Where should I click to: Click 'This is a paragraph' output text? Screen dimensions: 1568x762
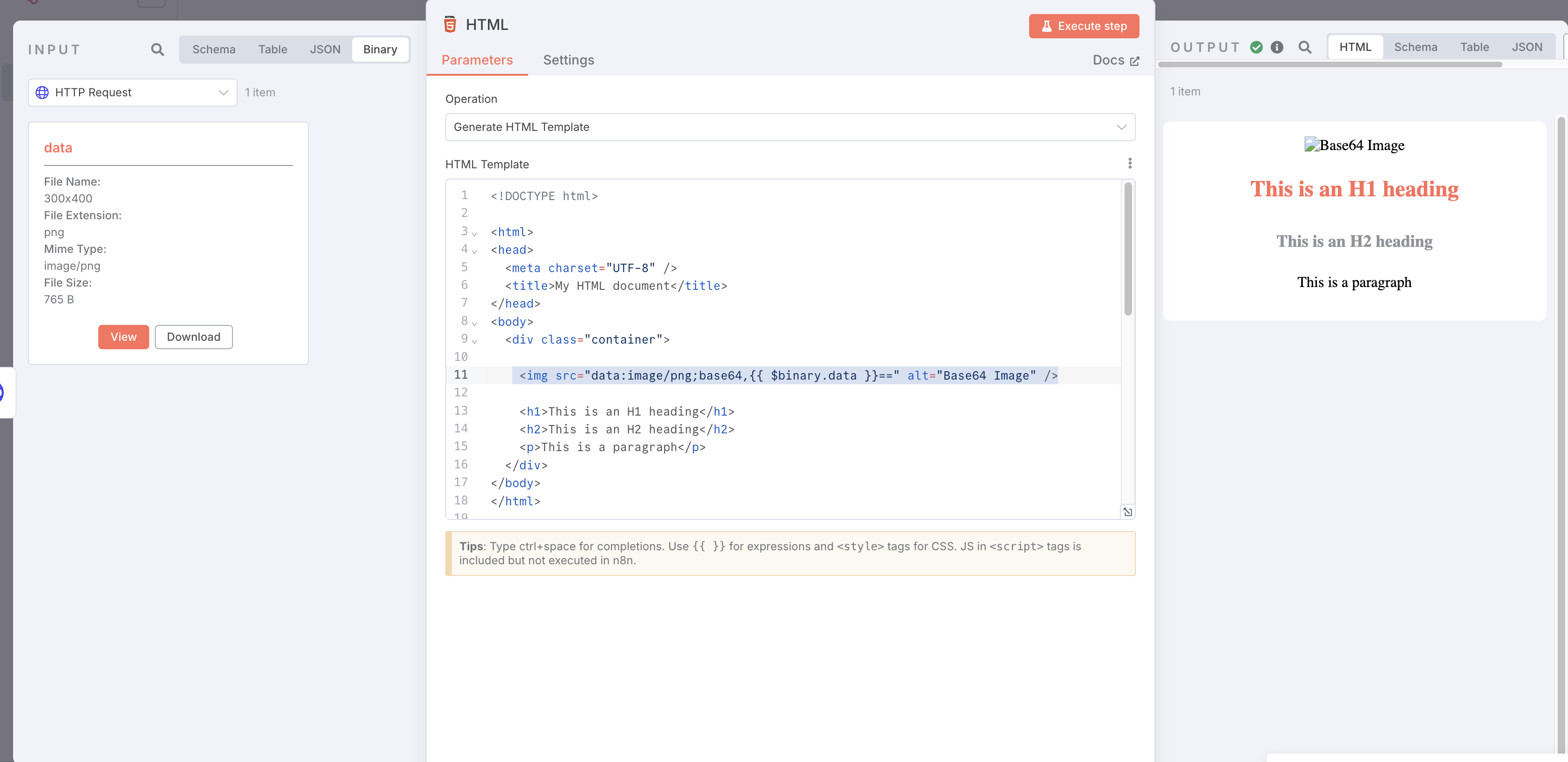(1354, 282)
